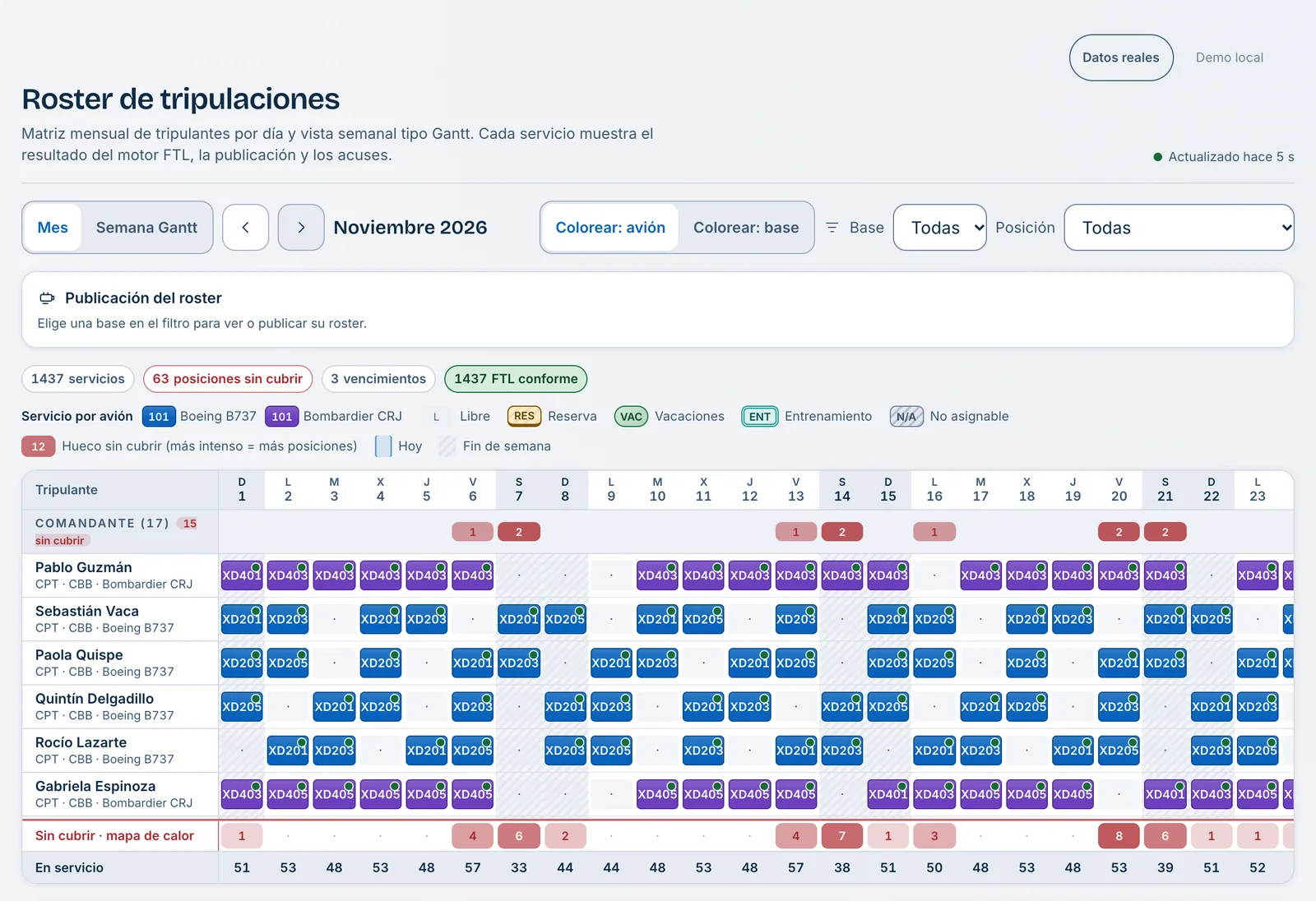Screen dimensions: 1316x901
Task: Select the Gabriela Espinoza crew row name
Action: click(95, 786)
